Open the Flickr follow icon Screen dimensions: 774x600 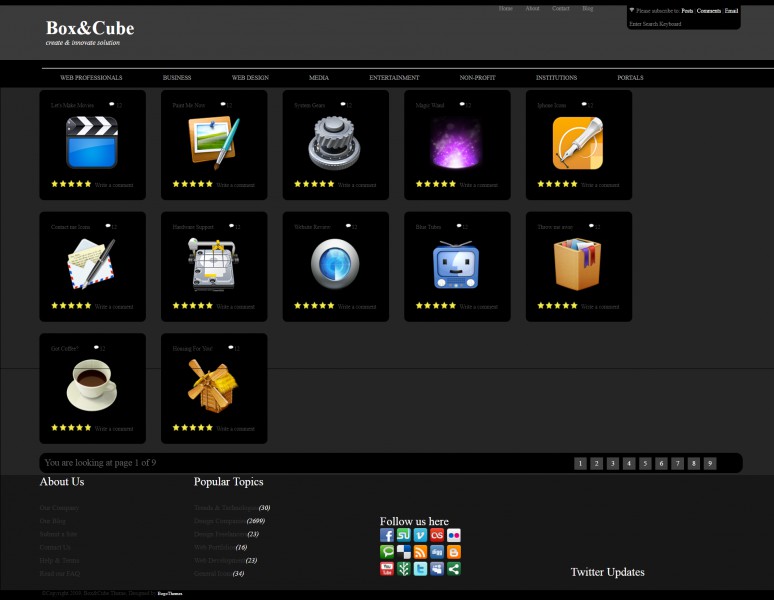pyautogui.click(x=454, y=535)
